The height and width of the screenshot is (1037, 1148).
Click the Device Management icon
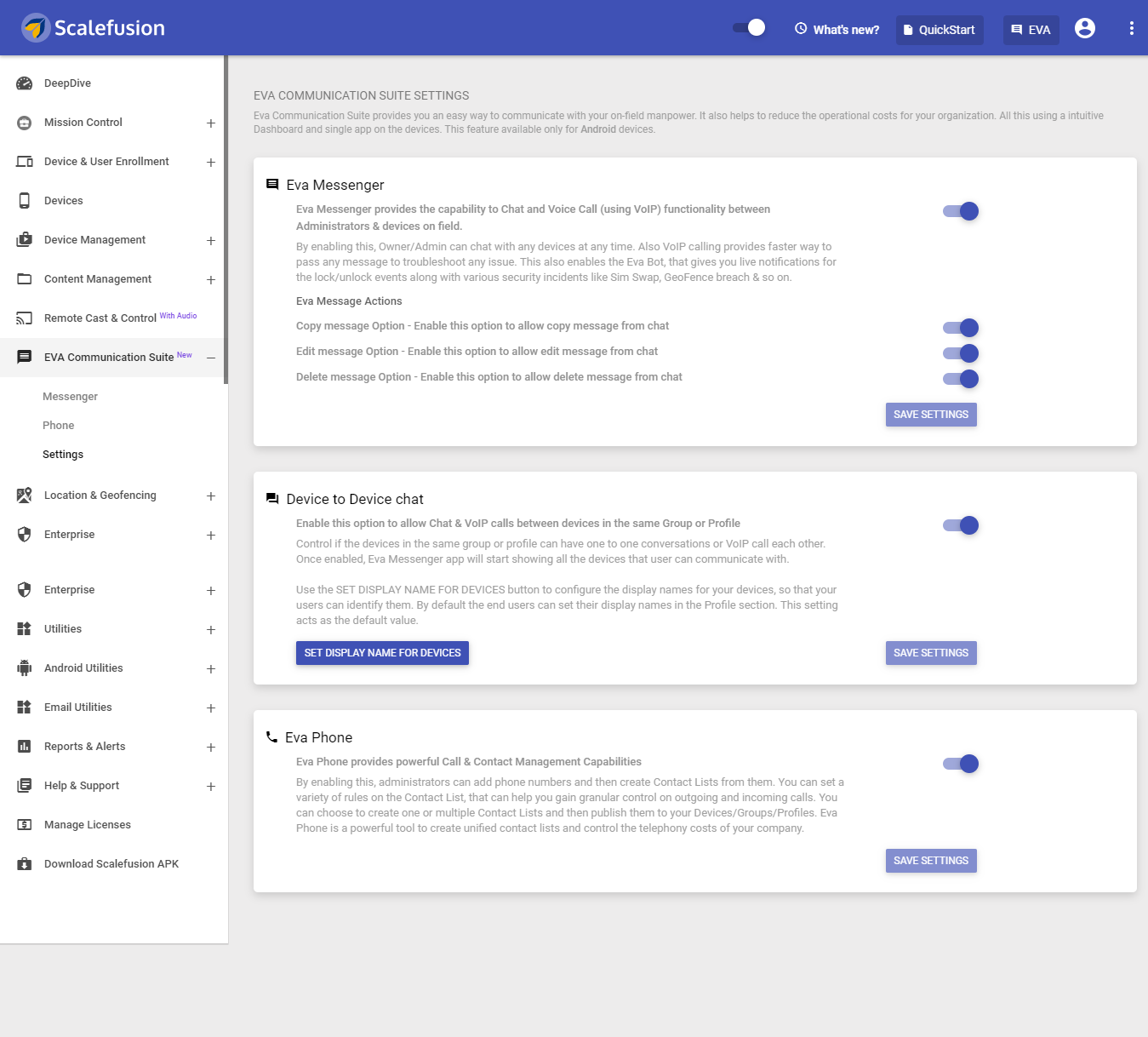pos(25,240)
